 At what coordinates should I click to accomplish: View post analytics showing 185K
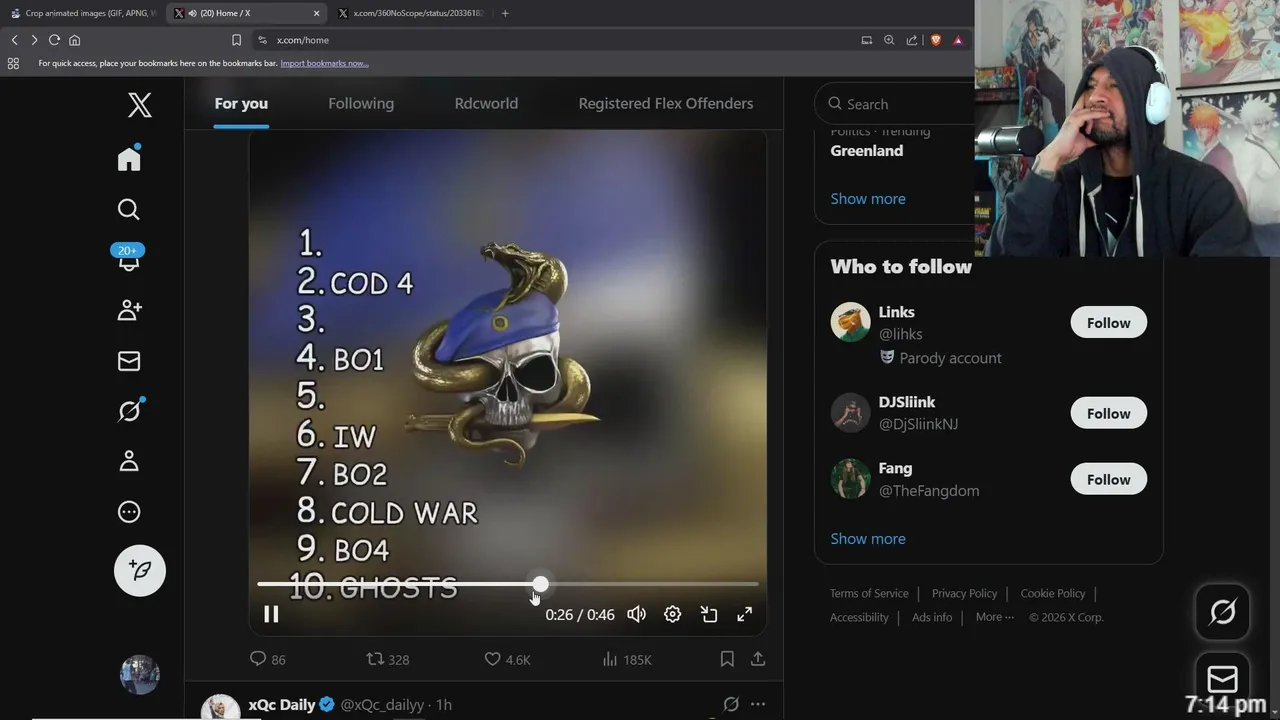click(x=627, y=659)
